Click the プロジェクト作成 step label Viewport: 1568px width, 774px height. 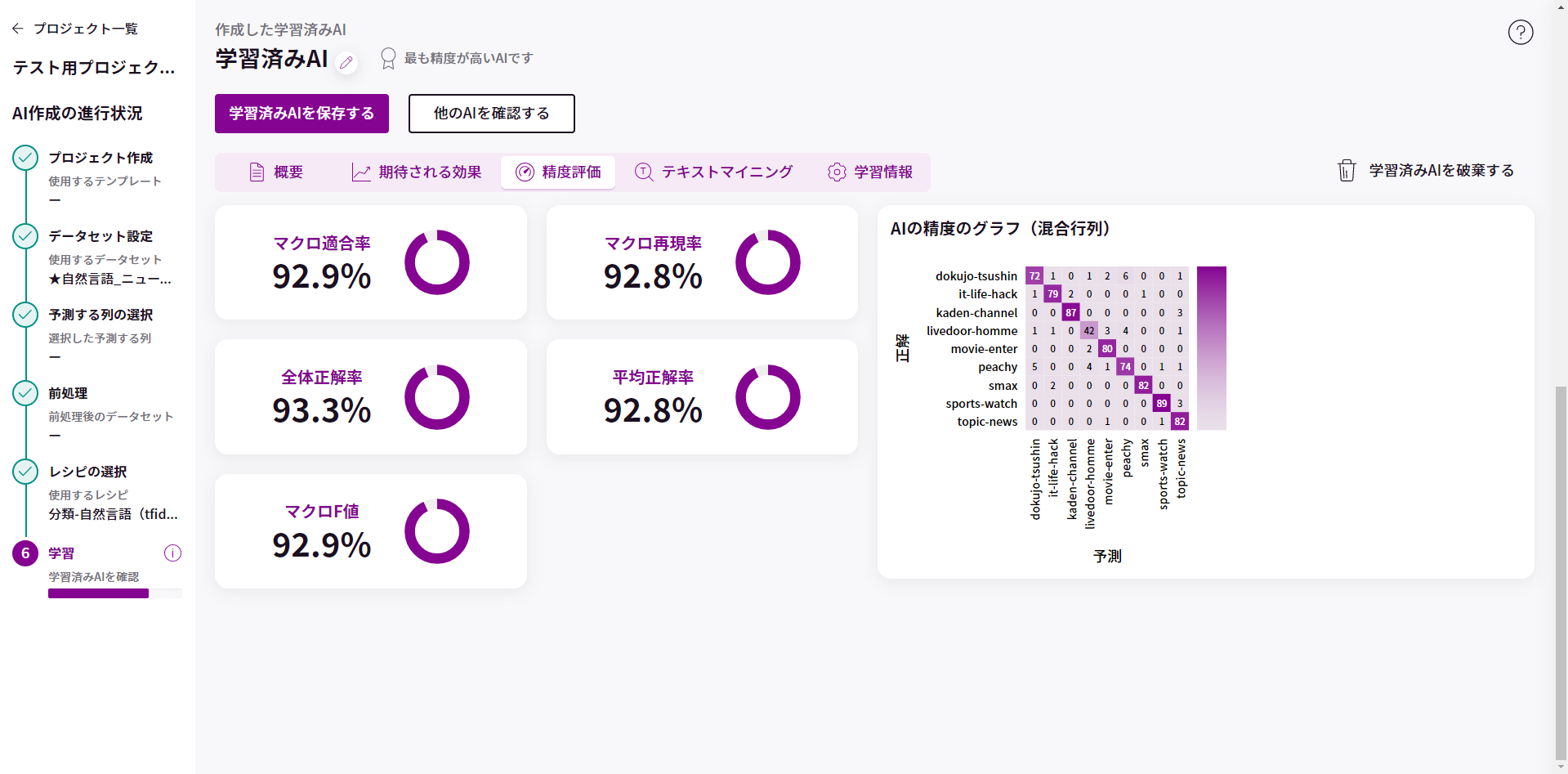pyautogui.click(x=101, y=158)
